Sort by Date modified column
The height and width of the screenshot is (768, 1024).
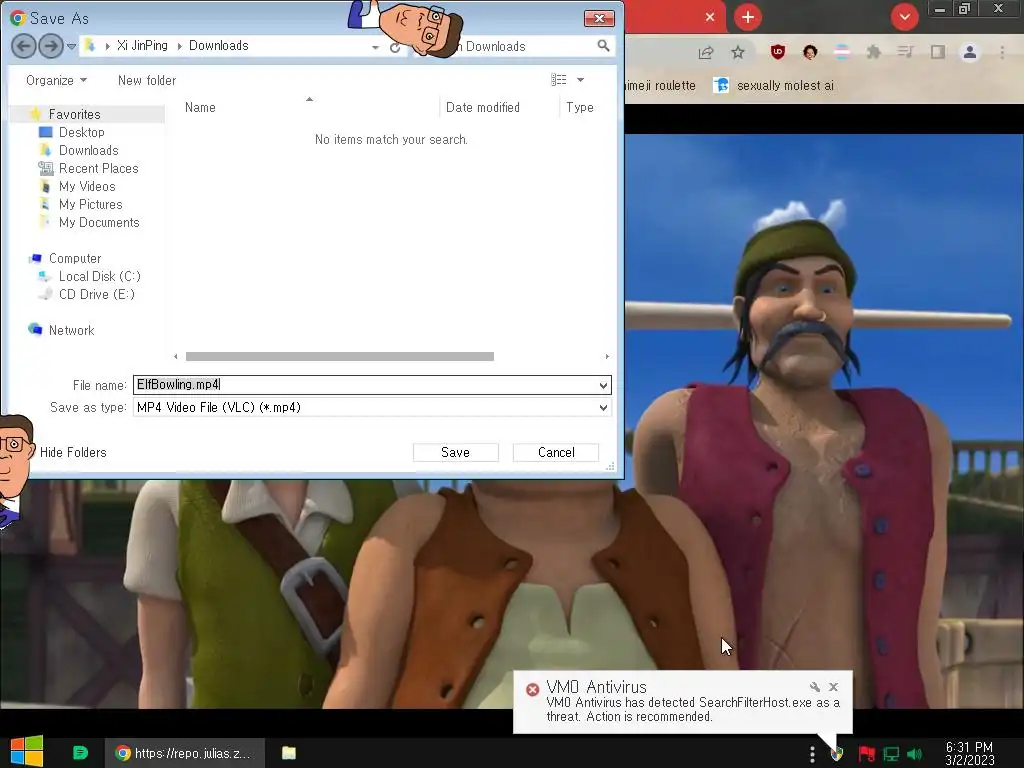(483, 107)
